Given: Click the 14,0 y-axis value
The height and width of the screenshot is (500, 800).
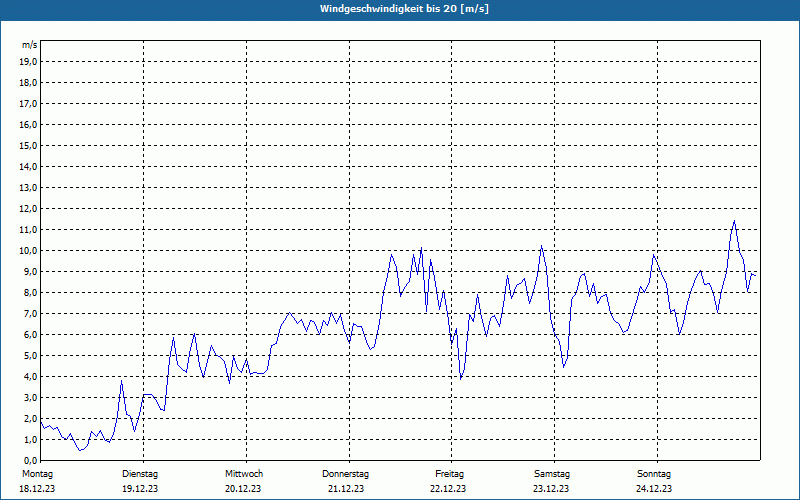Looking at the screenshot, I should click(x=28, y=166).
